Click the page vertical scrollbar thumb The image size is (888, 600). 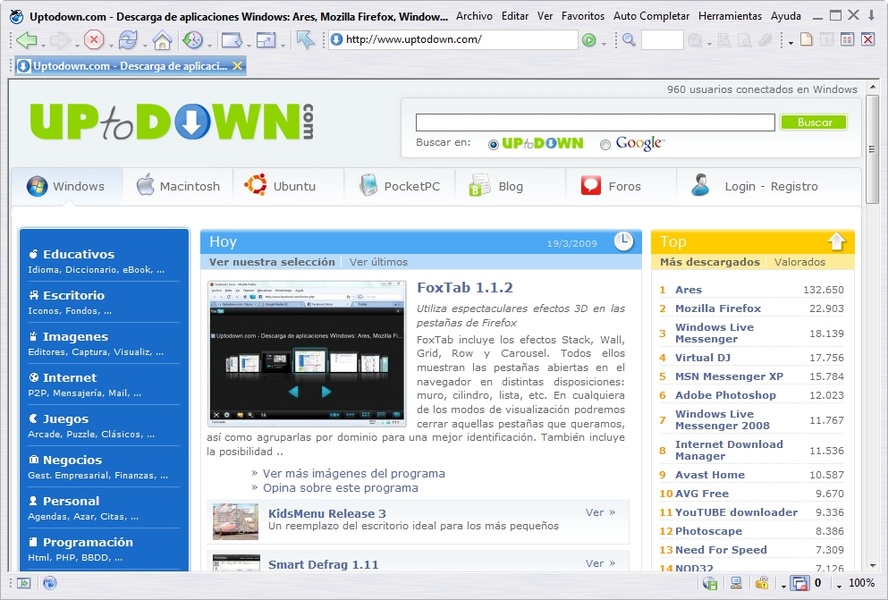(x=872, y=150)
